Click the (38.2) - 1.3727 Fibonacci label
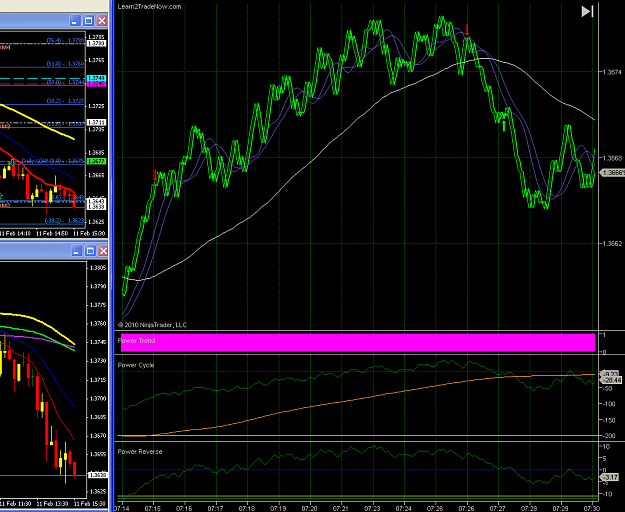Screen dimensions: 625x512 65,101
